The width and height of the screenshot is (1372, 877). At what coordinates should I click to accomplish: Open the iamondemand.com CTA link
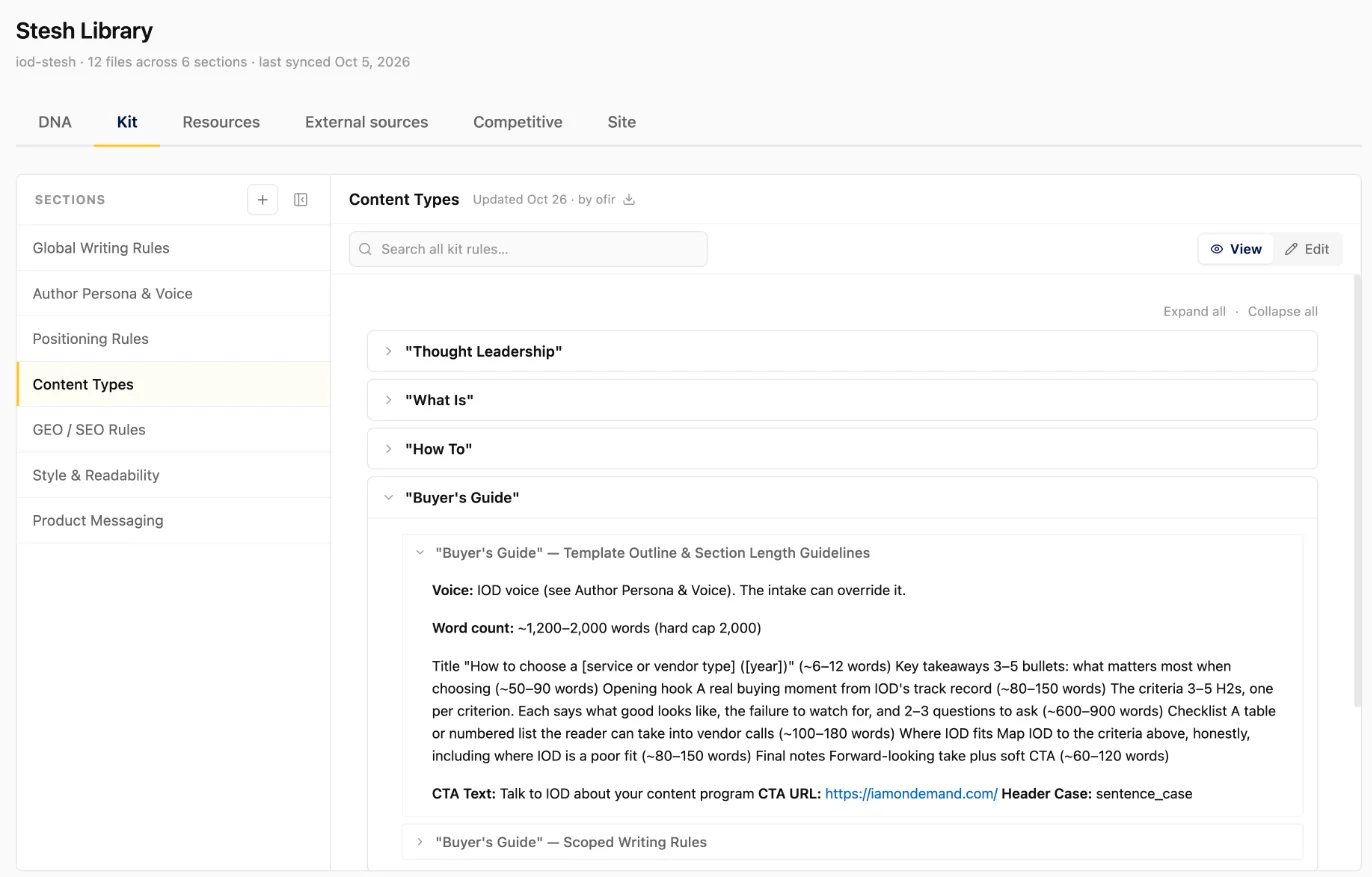(x=911, y=794)
